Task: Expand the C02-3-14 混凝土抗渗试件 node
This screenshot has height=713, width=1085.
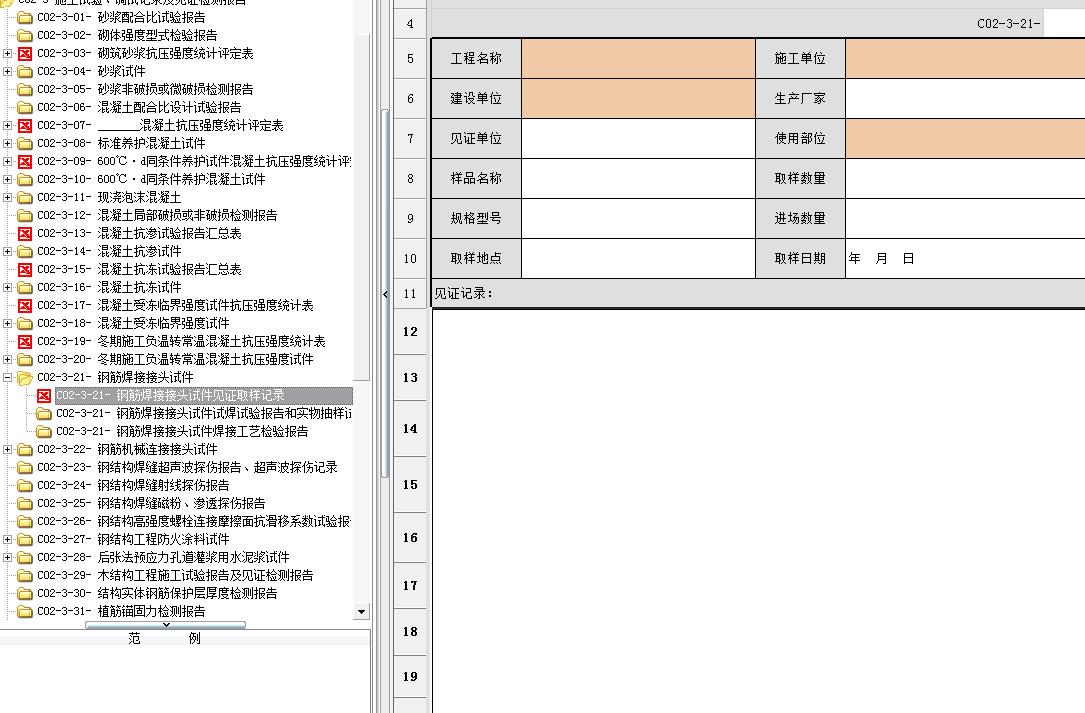Action: point(8,251)
